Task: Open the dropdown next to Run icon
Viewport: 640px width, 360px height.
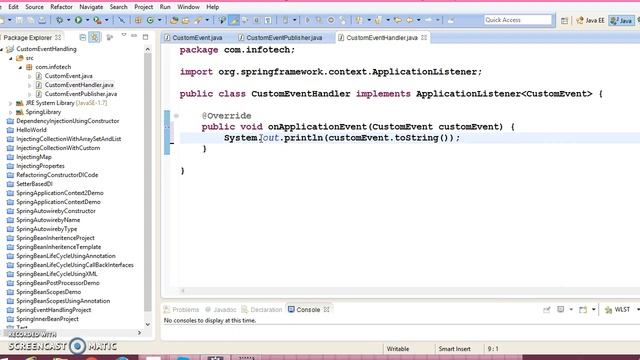Action: click(87, 20)
